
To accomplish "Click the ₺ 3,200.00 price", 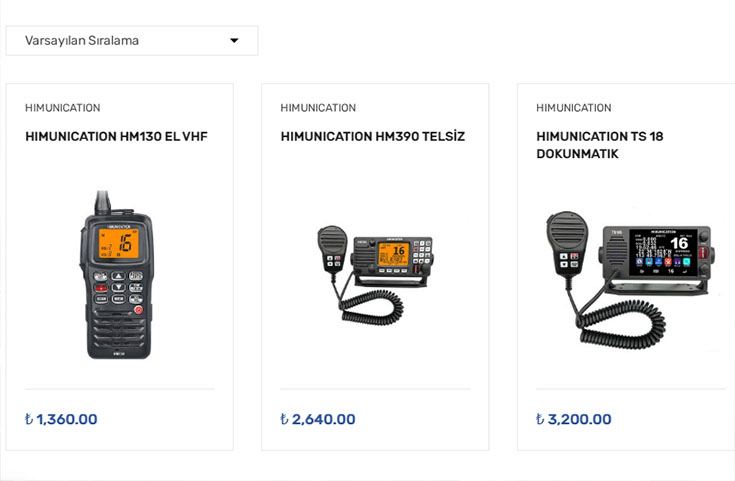I will (x=574, y=419).
